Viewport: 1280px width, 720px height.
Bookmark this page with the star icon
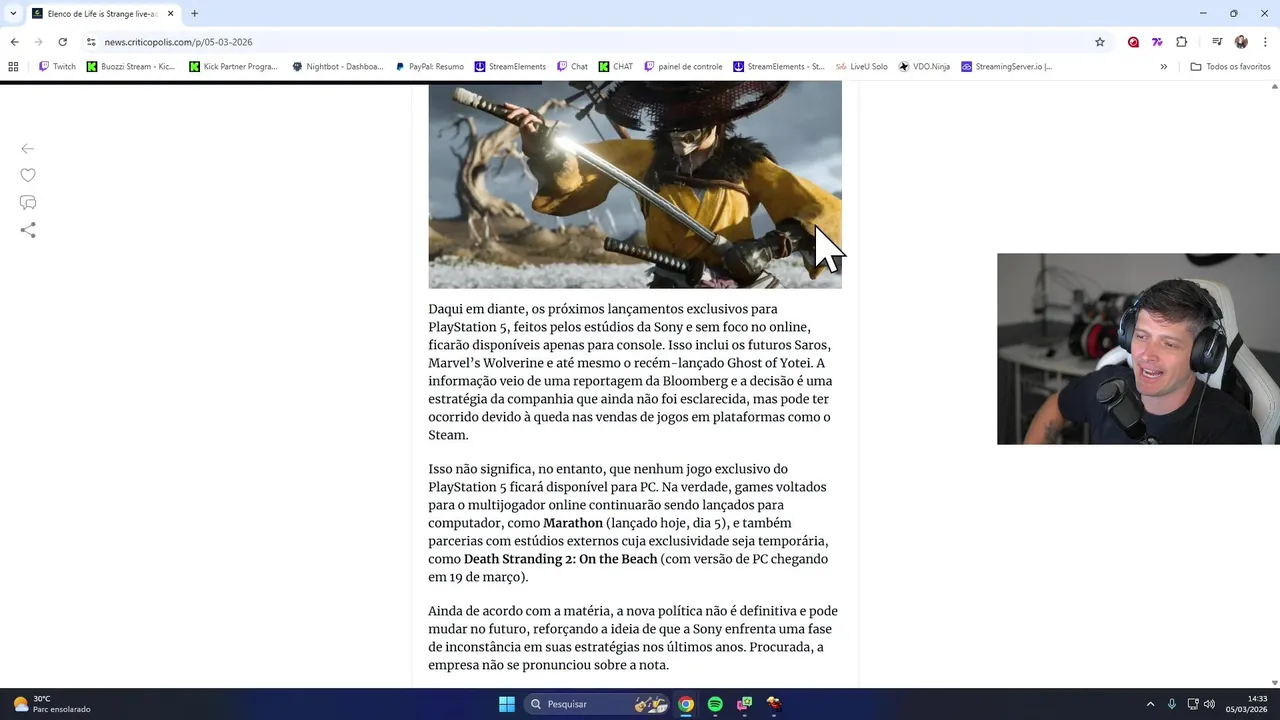1100,42
